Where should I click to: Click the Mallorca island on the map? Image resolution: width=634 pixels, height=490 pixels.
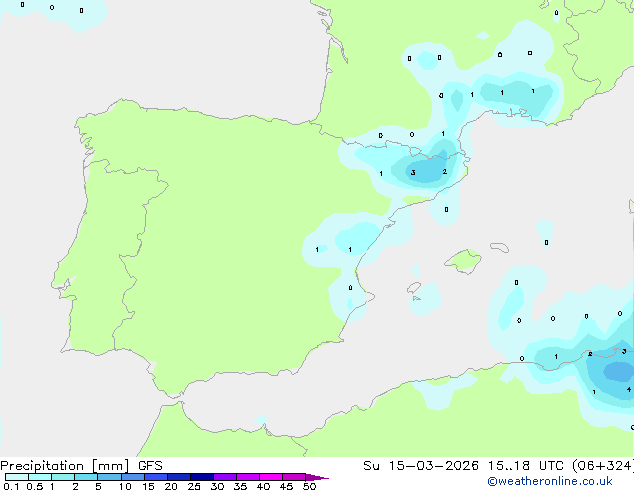[464, 261]
